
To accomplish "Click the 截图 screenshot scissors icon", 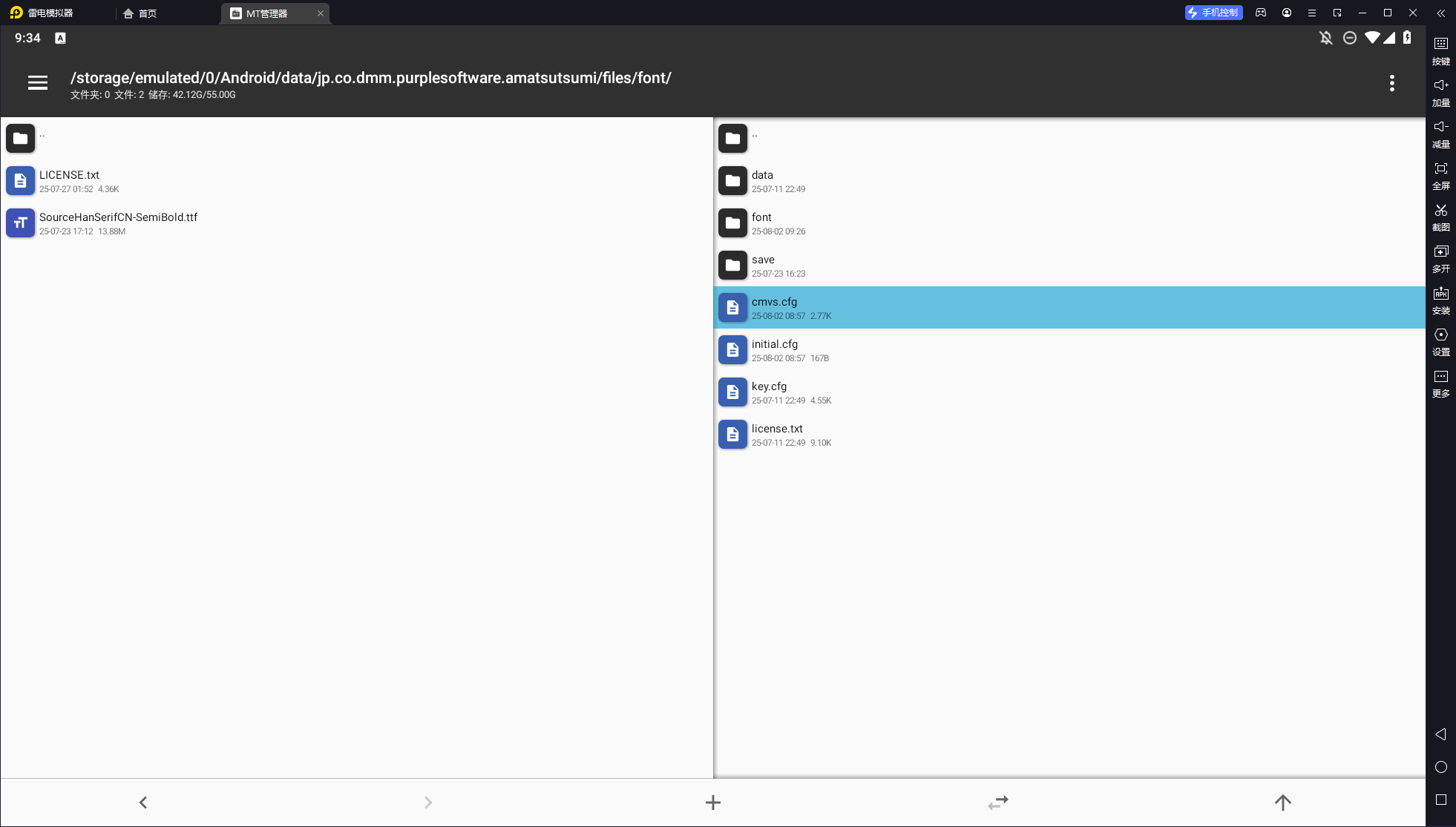I will tap(1440, 217).
